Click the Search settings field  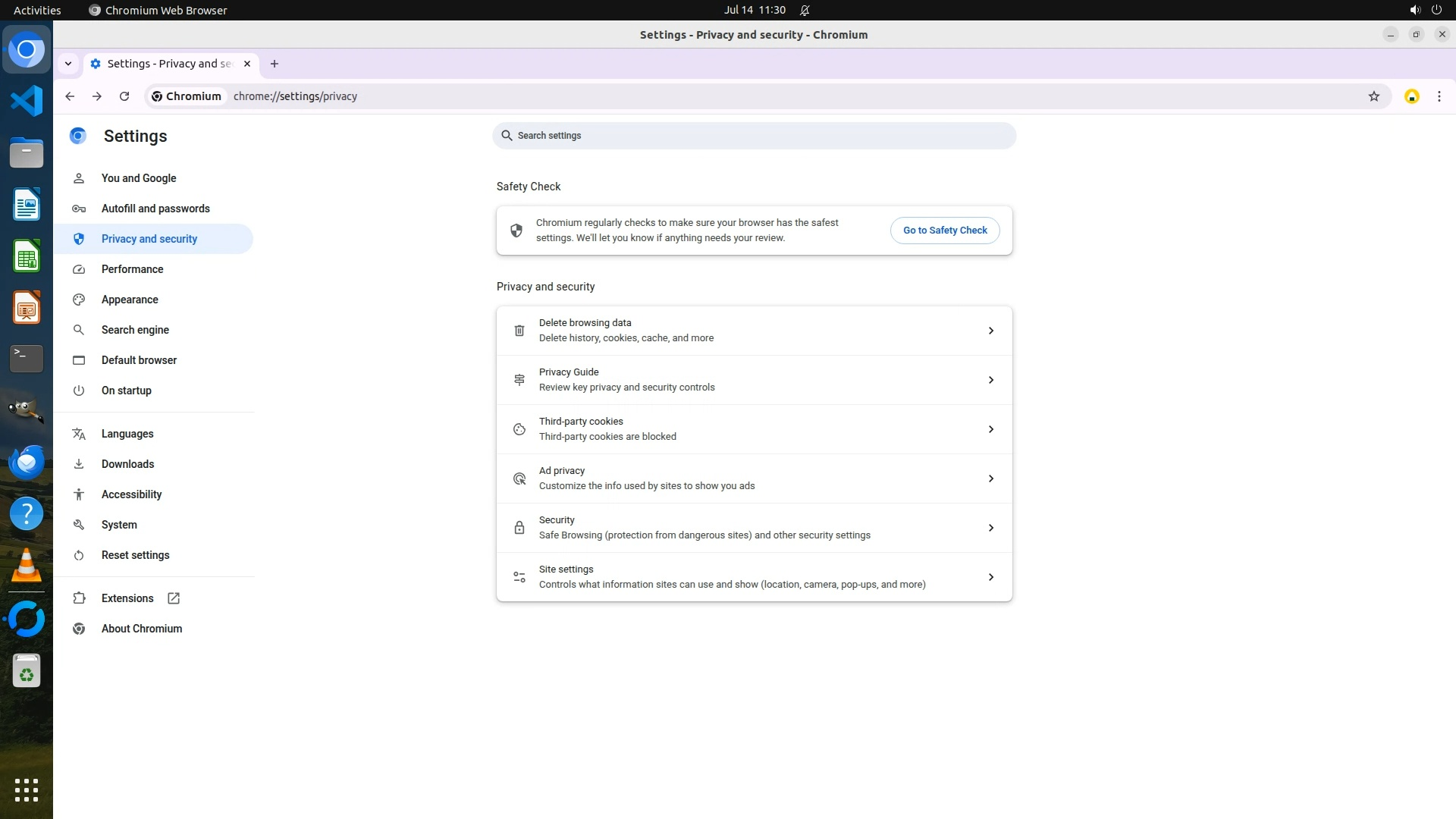[754, 136]
